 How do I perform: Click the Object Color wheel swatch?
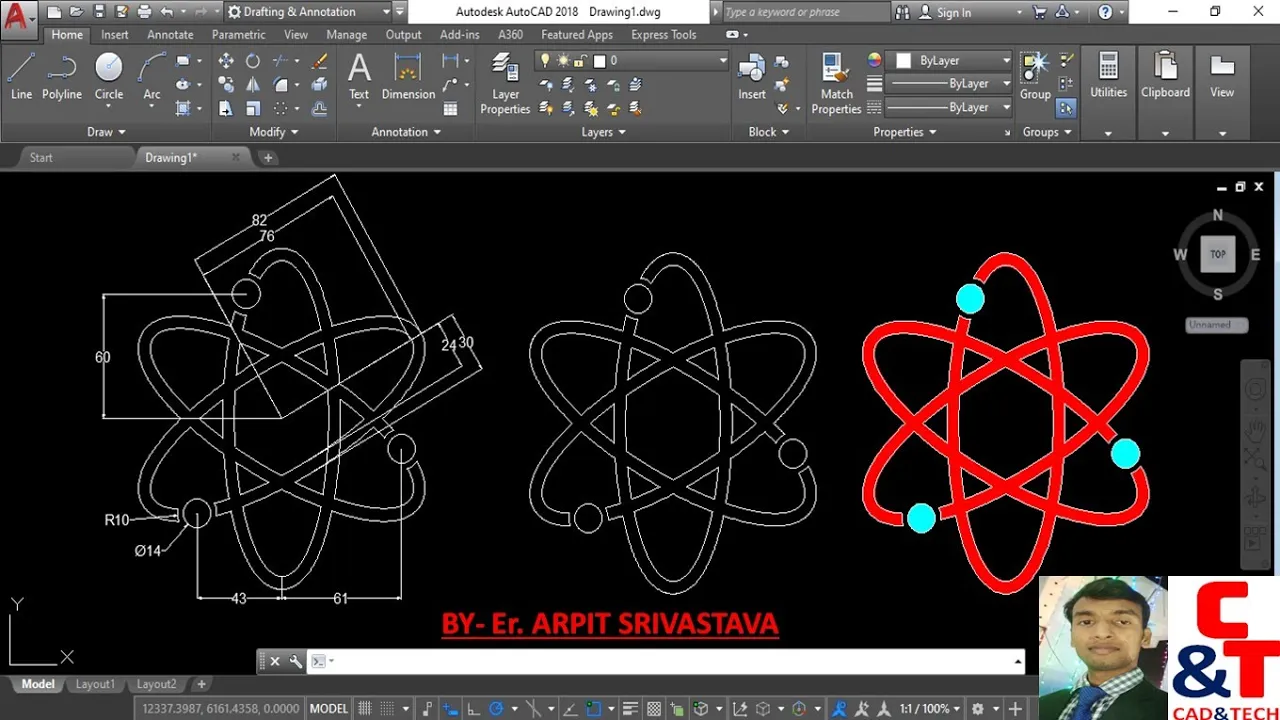pos(874,61)
